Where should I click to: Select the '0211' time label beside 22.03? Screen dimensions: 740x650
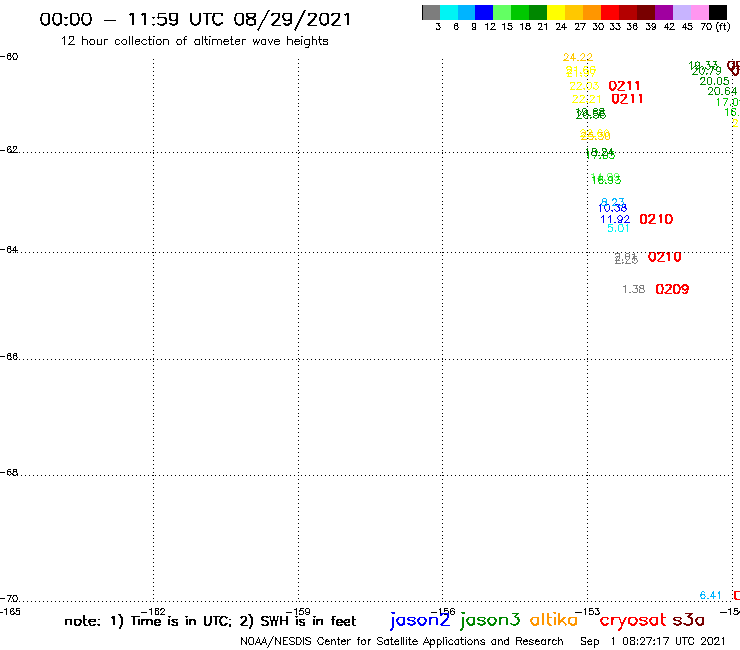click(624, 86)
